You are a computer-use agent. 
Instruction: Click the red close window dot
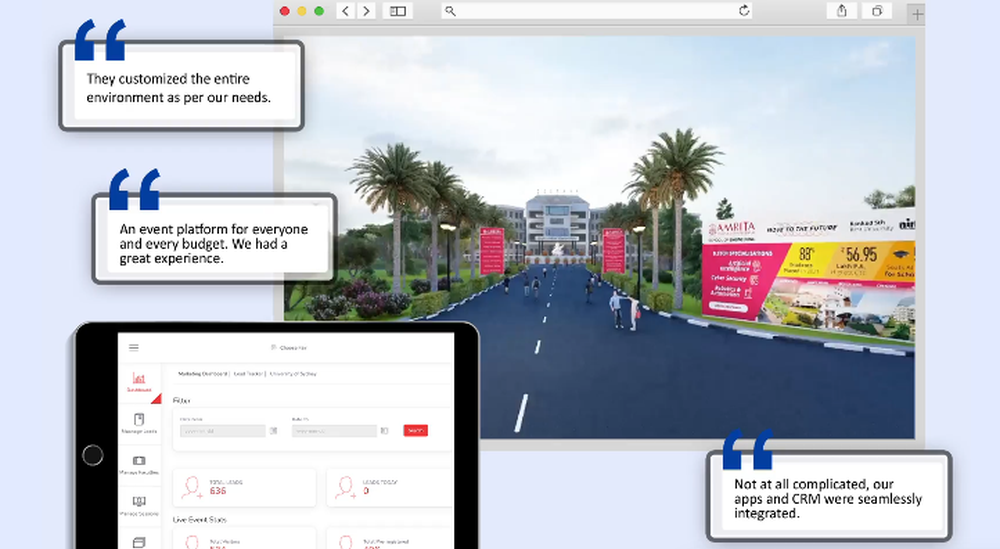point(285,11)
